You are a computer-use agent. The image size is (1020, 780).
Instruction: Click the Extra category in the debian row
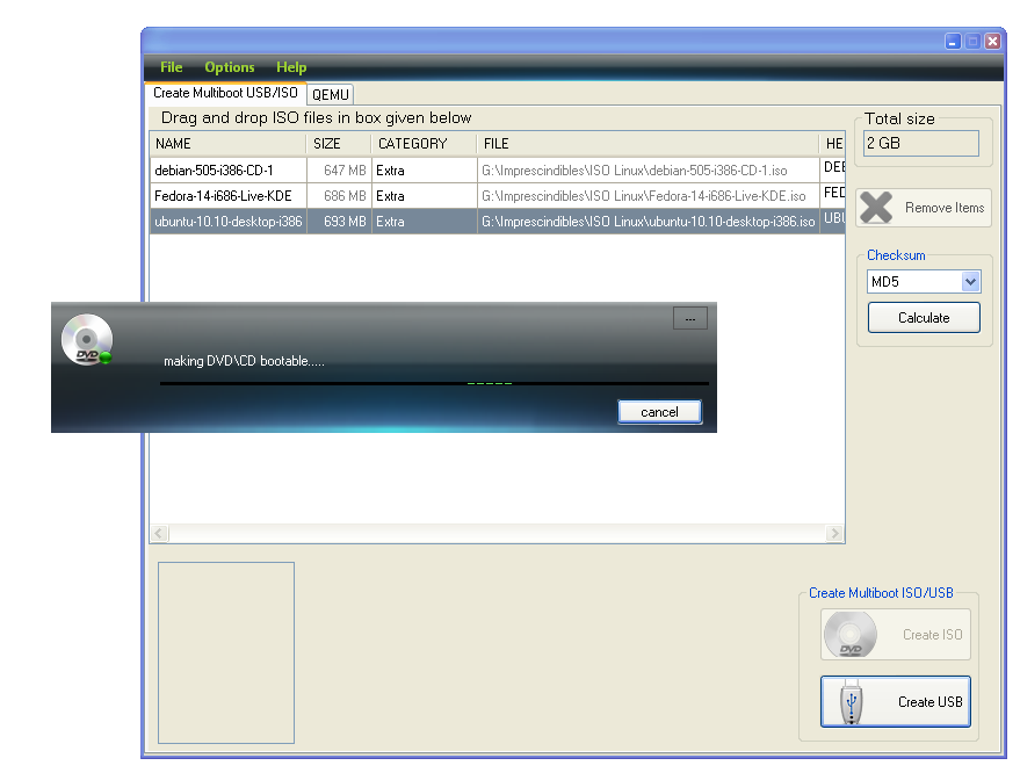[390, 170]
